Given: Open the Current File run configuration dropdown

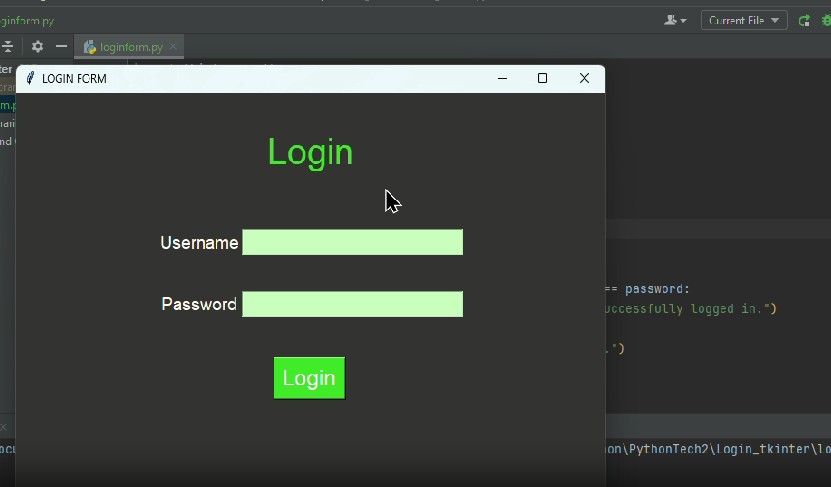Looking at the screenshot, I should (x=744, y=20).
